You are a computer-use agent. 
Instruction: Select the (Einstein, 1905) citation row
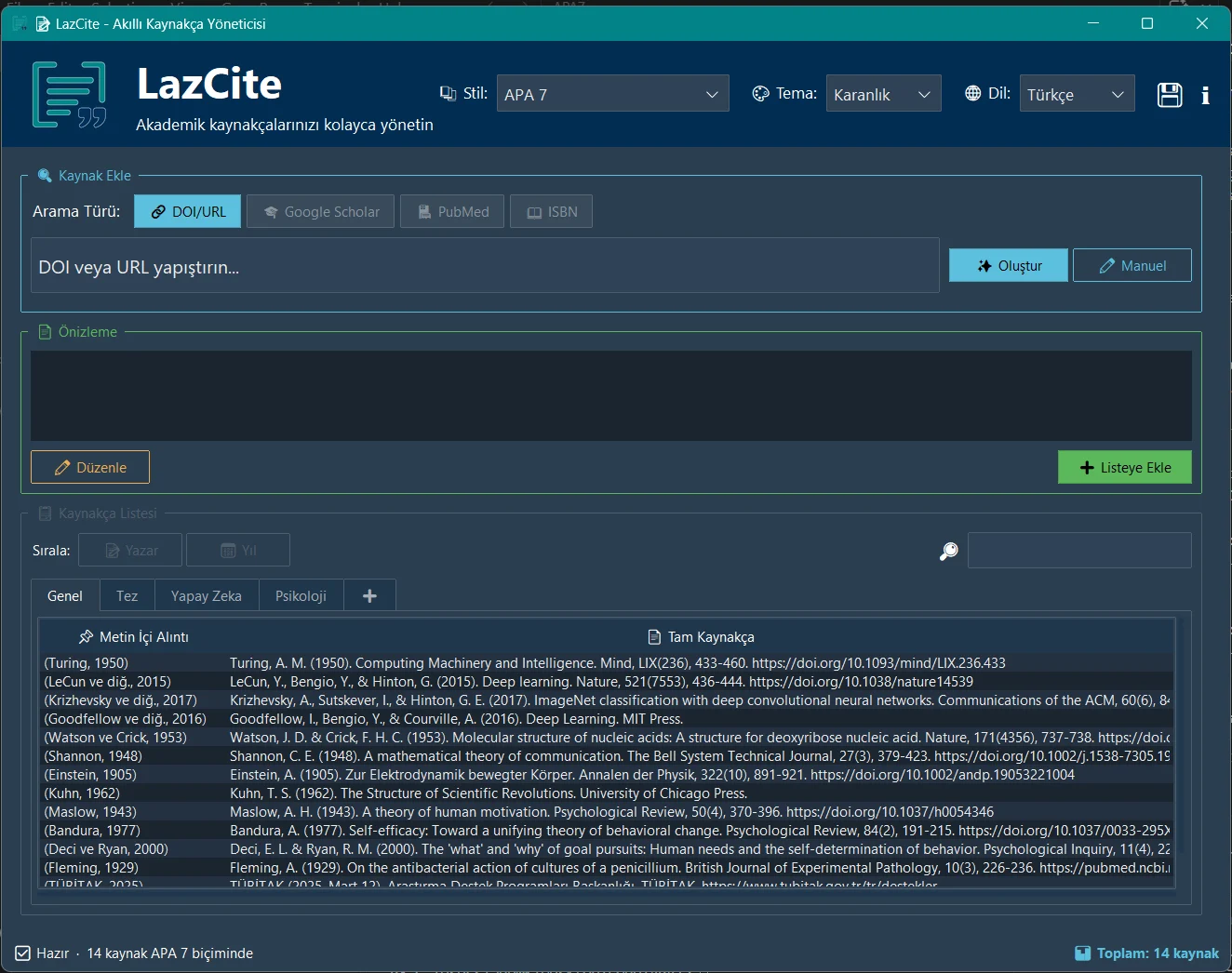(x=606, y=775)
